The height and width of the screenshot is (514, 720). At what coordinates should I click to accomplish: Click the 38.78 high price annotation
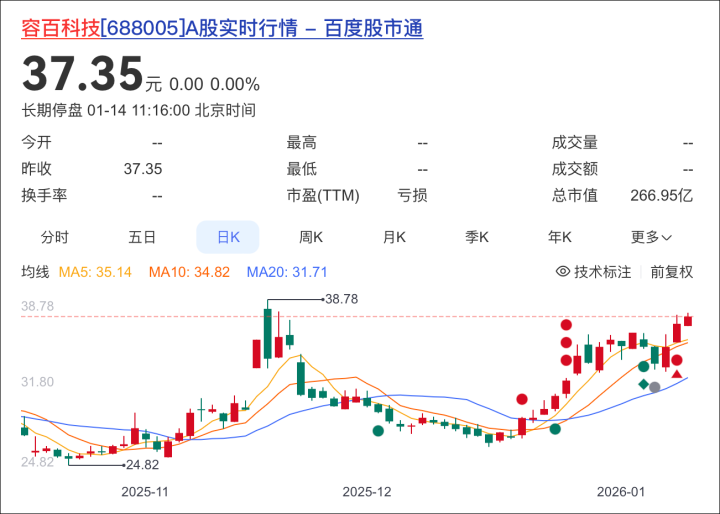pyautogui.click(x=341, y=299)
